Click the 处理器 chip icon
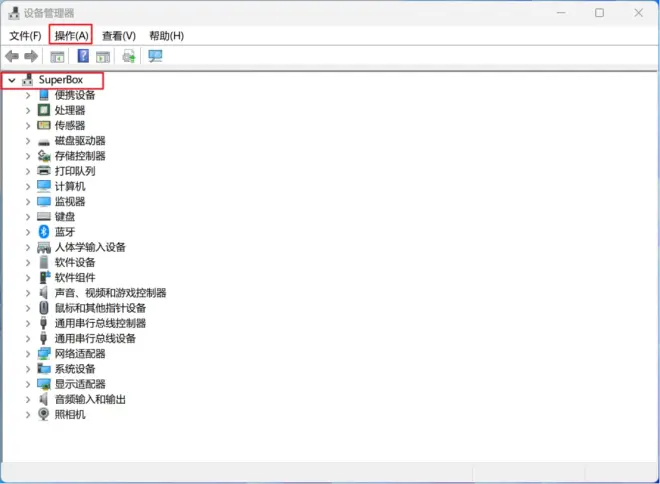The height and width of the screenshot is (484, 660). point(44,110)
